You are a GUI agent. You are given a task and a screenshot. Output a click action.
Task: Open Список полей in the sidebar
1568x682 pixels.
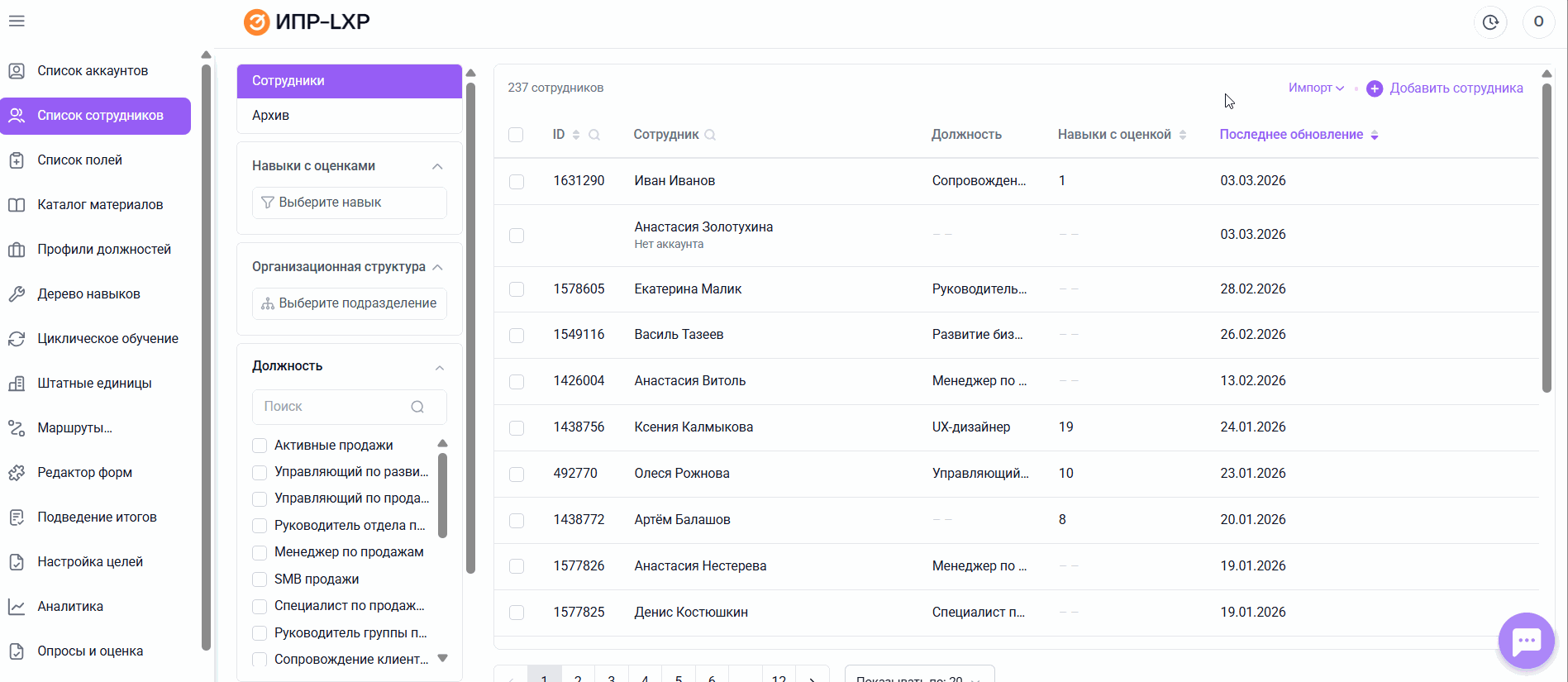(79, 160)
